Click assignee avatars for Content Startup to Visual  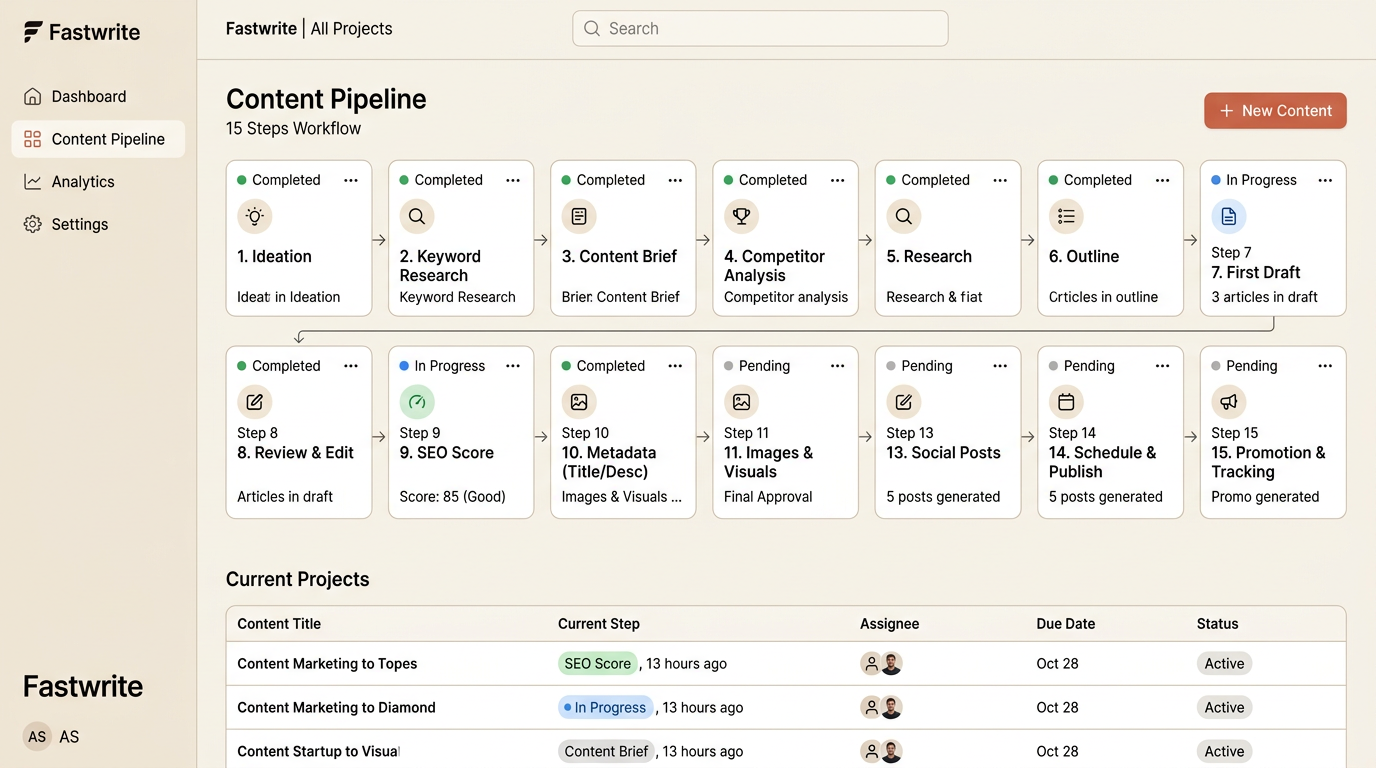coord(881,752)
